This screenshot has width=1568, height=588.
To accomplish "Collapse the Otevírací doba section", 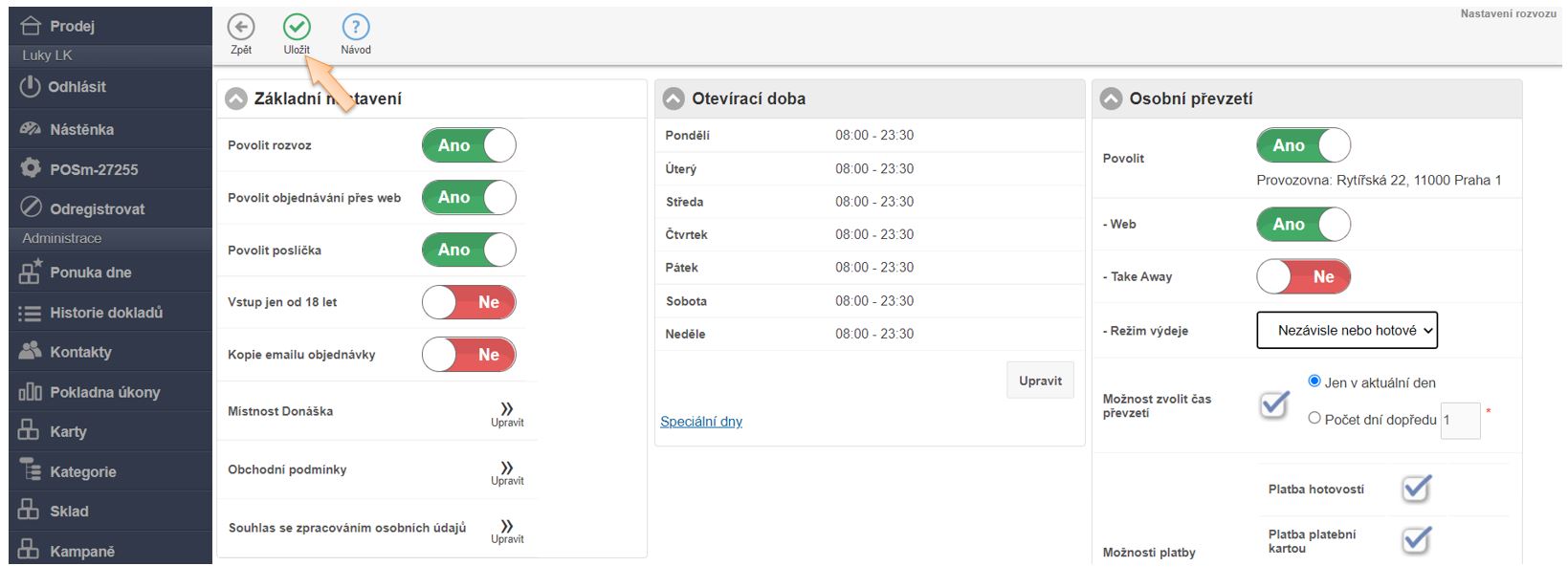I will (x=674, y=98).
